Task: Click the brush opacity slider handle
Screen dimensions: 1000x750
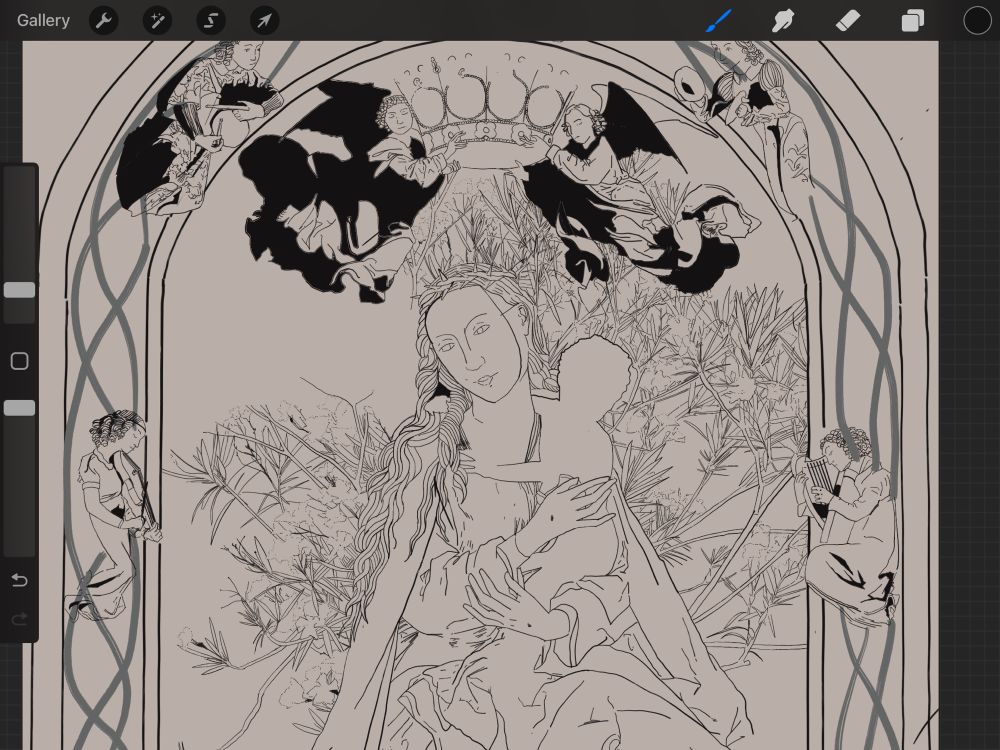Action: [20, 408]
